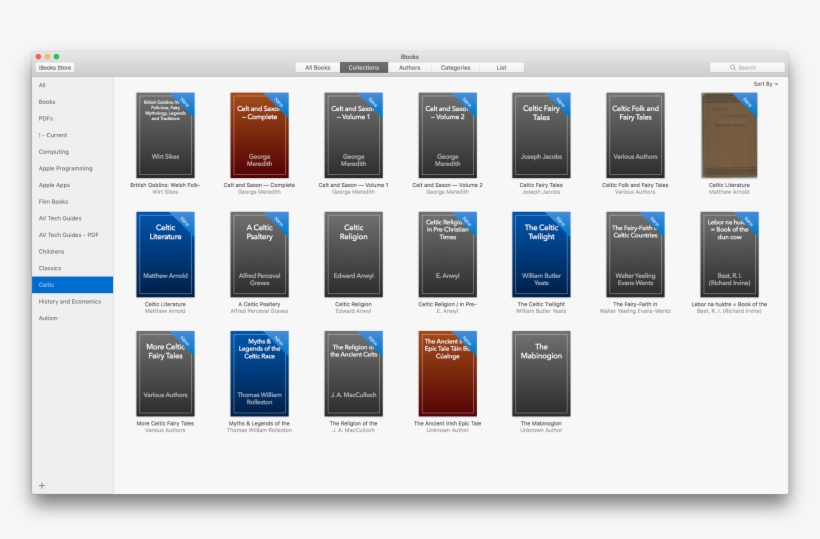This screenshot has height=539, width=820.
Task: Click 'William Butler Yeats' author caption
Action: coord(541,311)
